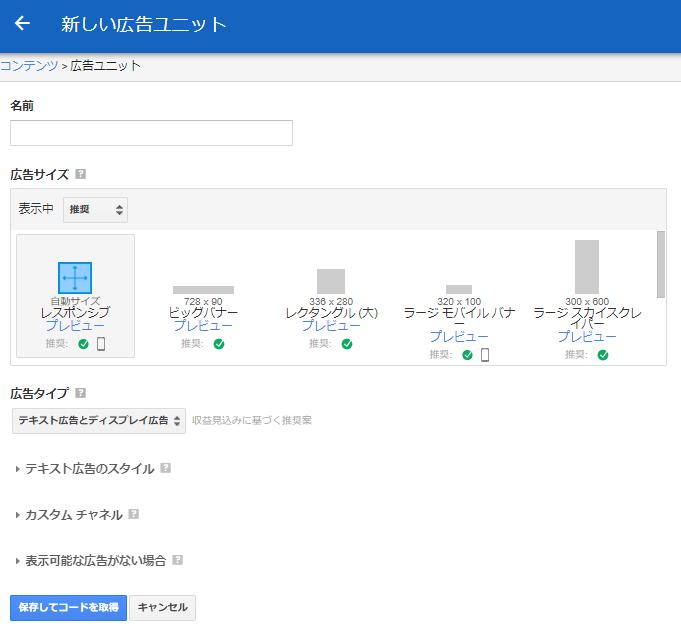Click the ad size list vertical scrollbar

tap(661, 264)
